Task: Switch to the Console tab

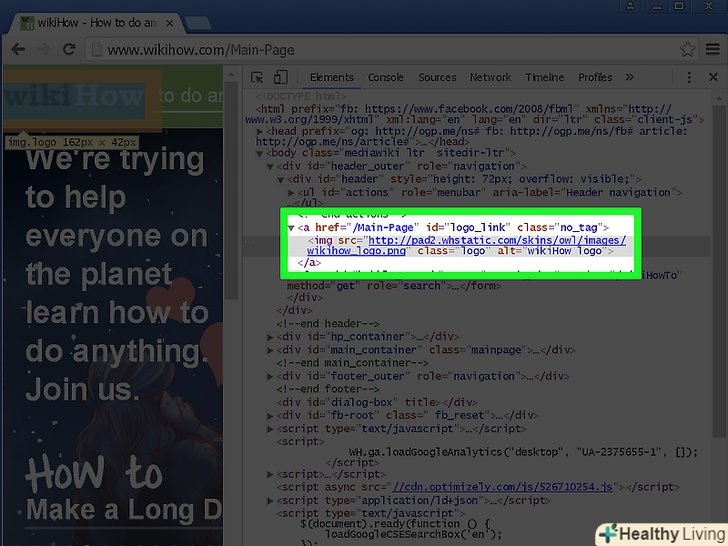Action: point(385,78)
